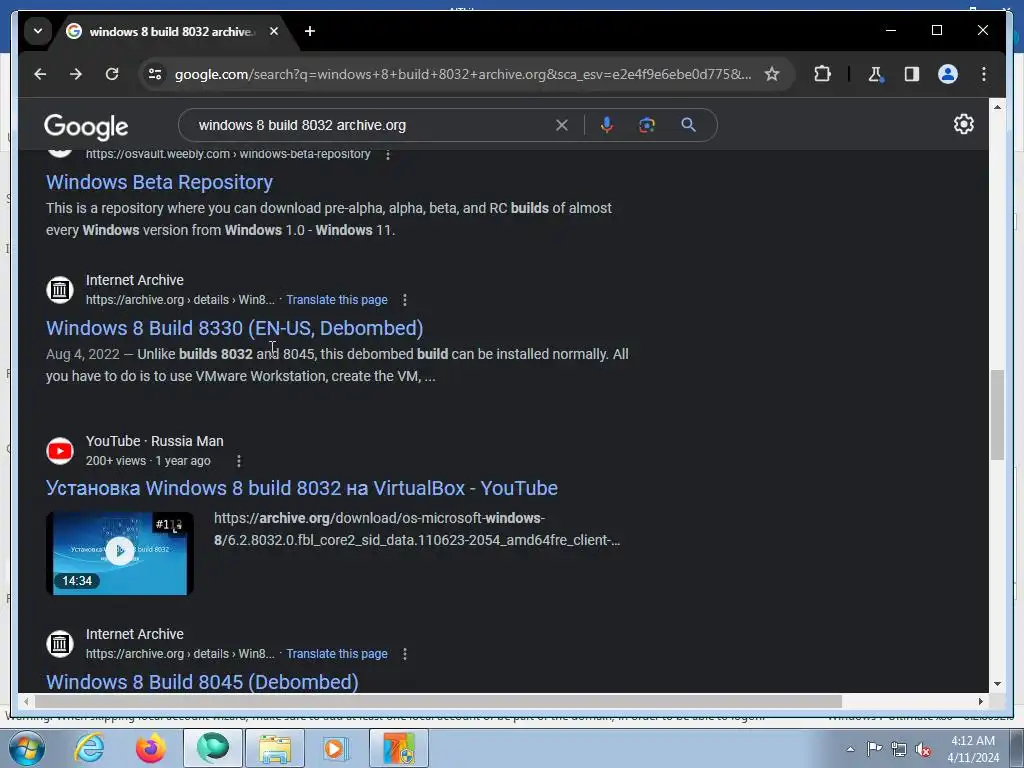Go back to the previous page
Screen dimensions: 1024x768
[x=40, y=74]
